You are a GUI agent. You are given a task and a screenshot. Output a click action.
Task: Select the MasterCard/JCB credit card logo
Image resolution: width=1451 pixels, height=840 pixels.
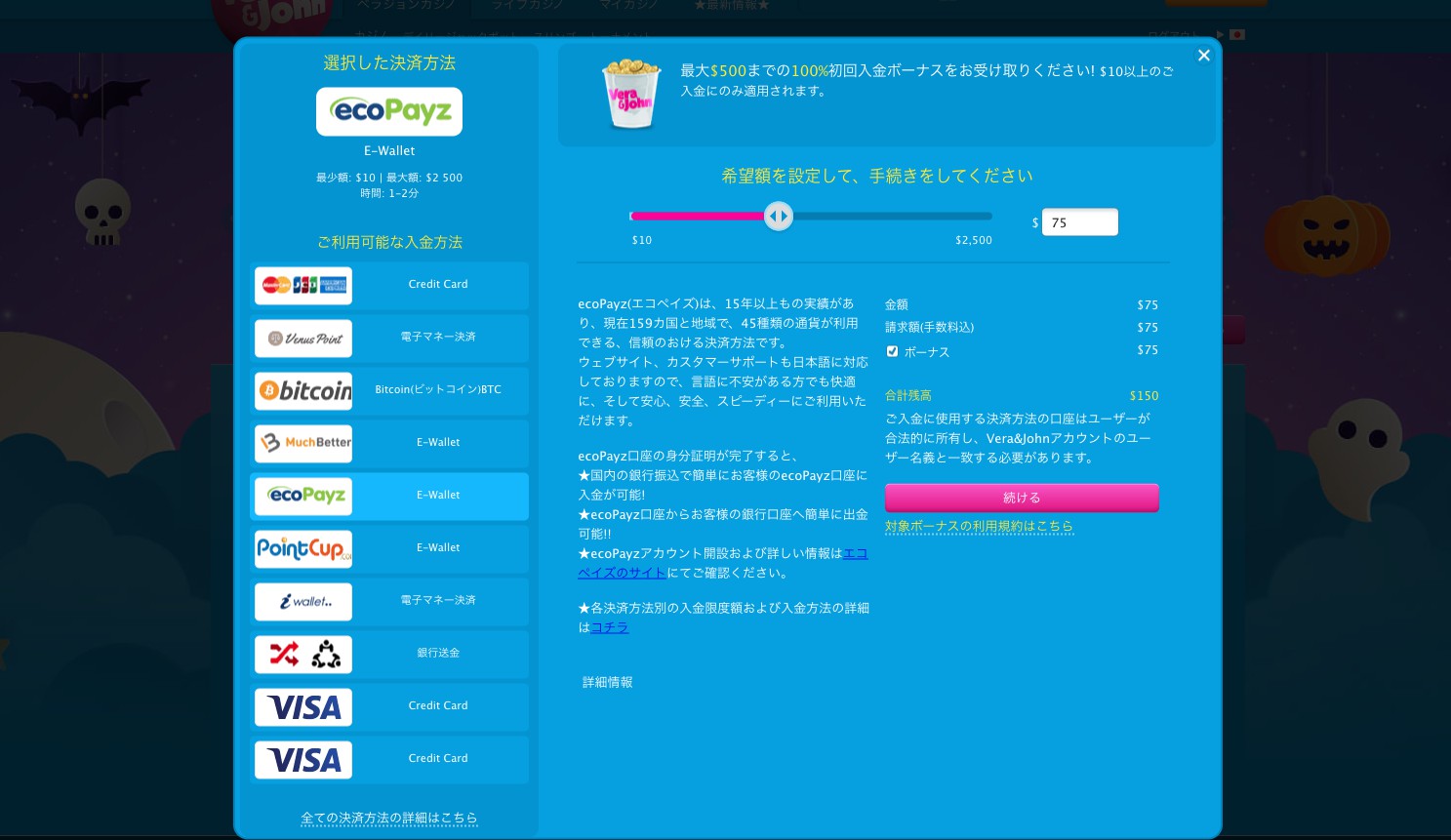303,285
